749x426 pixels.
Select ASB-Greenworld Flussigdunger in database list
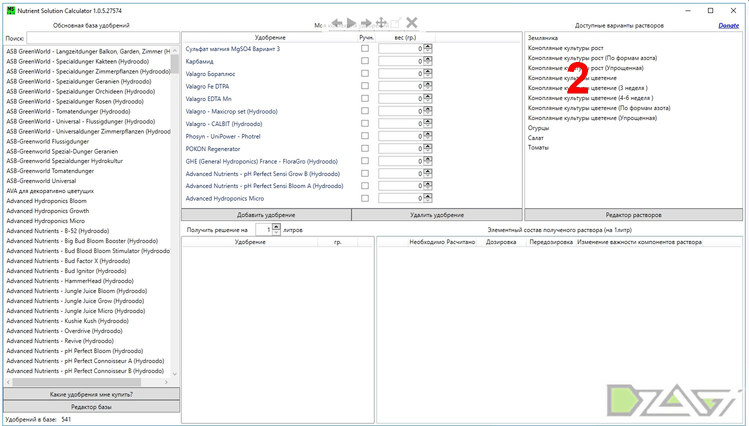coord(47,141)
